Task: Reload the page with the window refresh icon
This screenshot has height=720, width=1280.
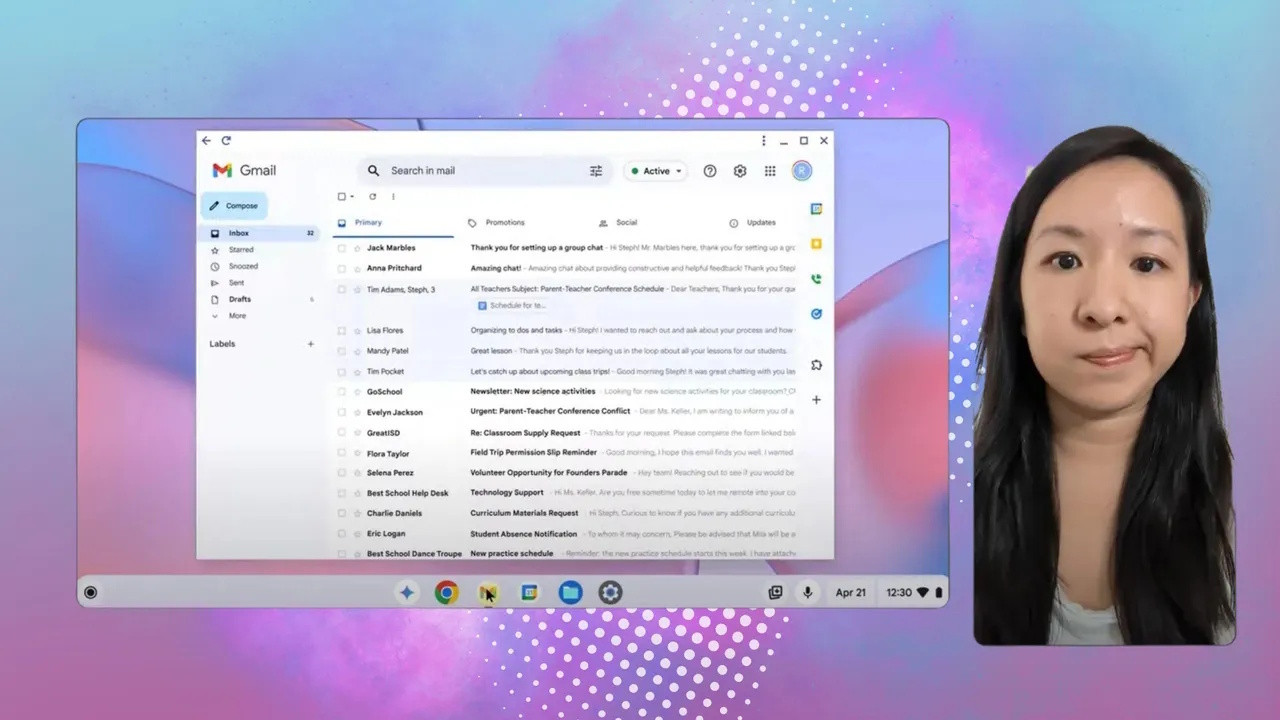Action: point(226,141)
